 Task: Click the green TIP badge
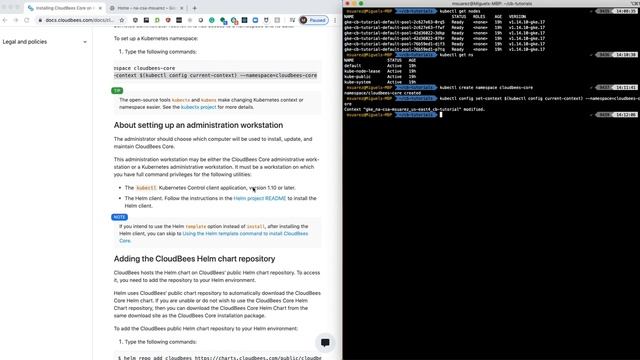point(117,91)
